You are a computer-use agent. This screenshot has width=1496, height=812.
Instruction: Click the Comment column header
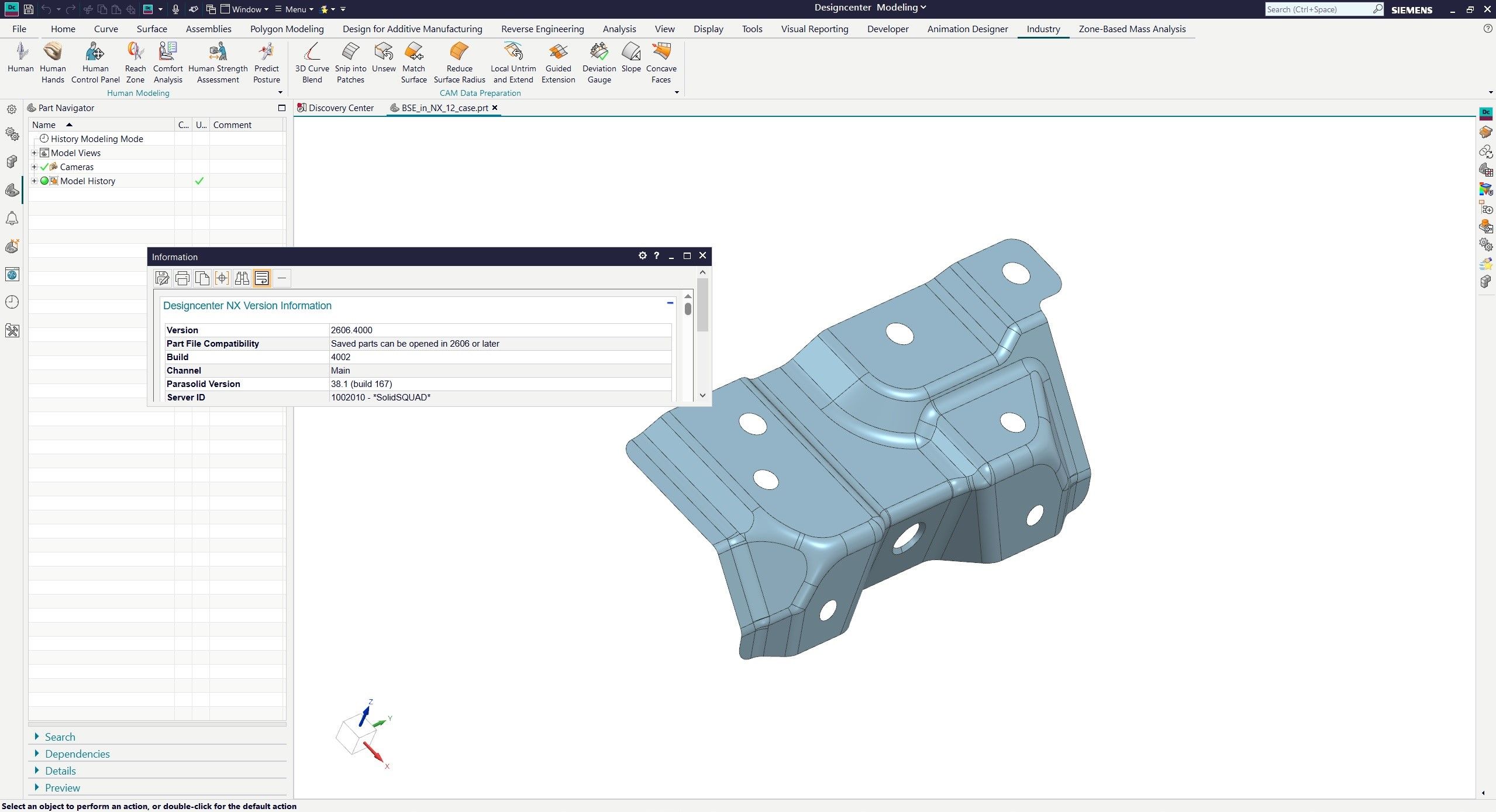pyautogui.click(x=247, y=125)
